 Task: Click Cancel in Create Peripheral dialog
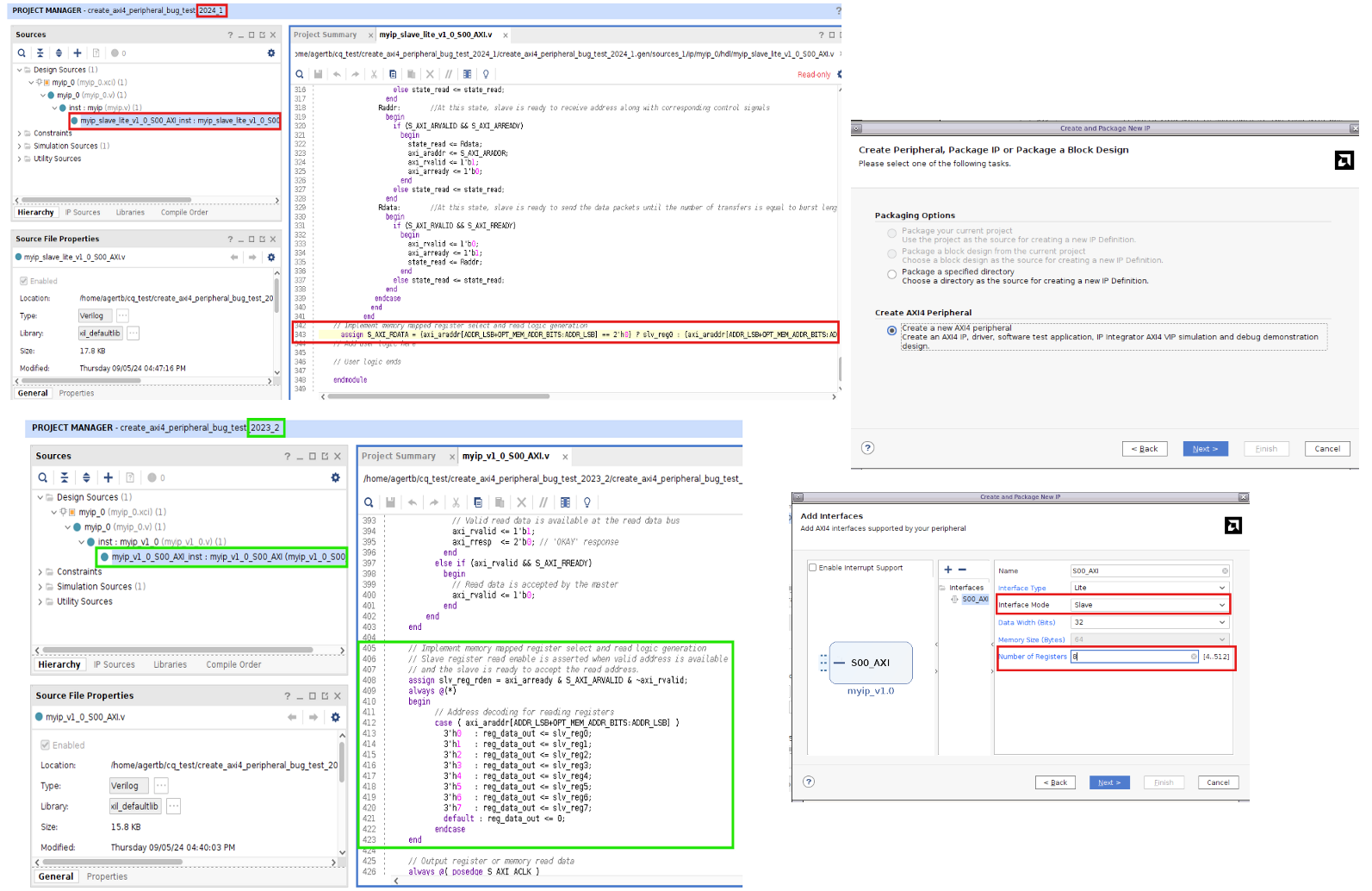point(1326,449)
